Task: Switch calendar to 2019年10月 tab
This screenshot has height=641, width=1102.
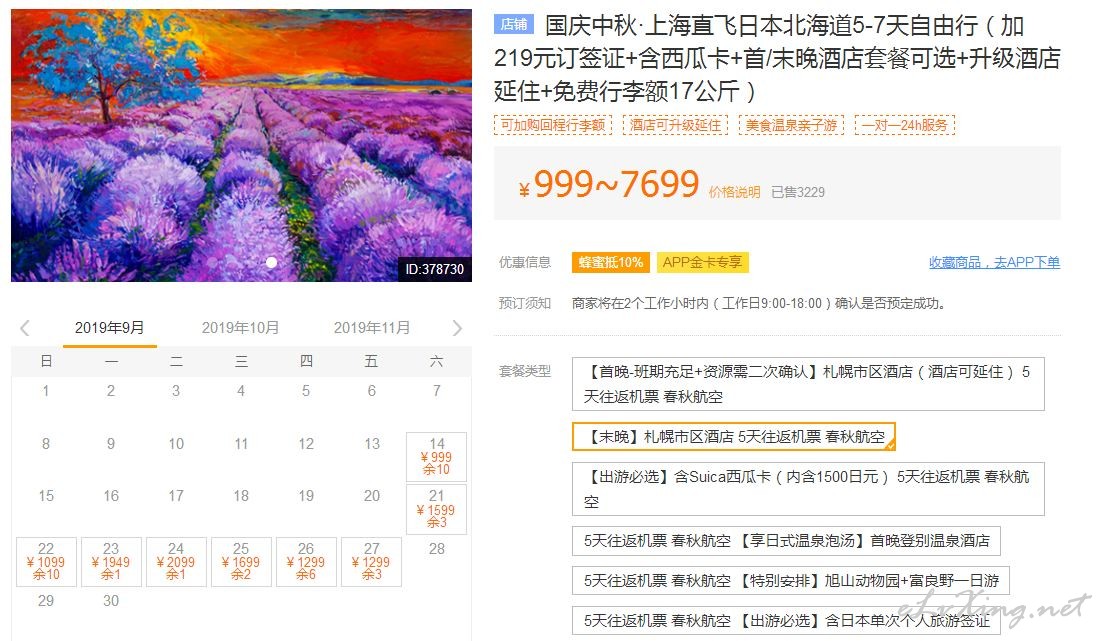Action: tap(240, 328)
